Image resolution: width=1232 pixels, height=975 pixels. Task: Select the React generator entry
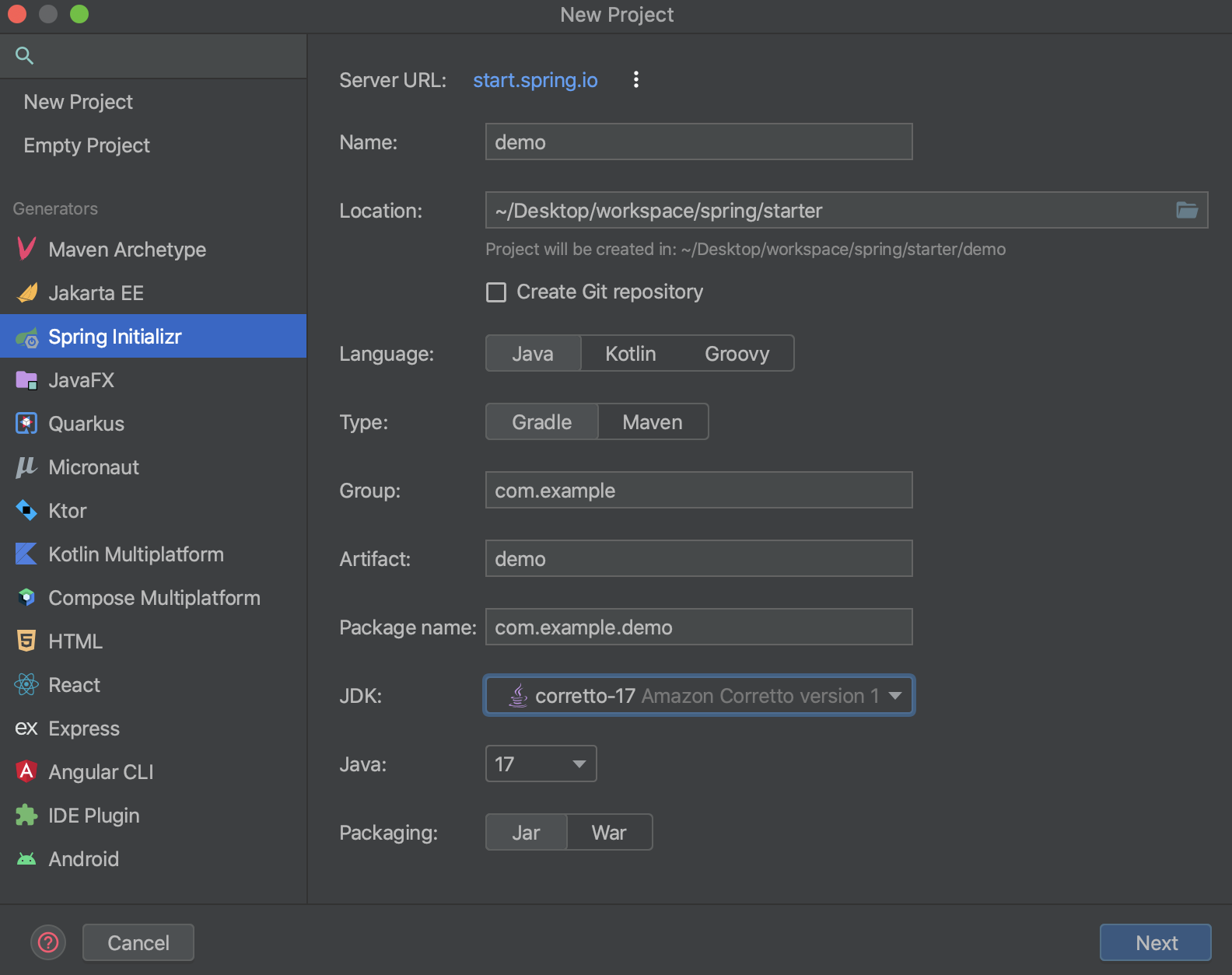pos(153,684)
